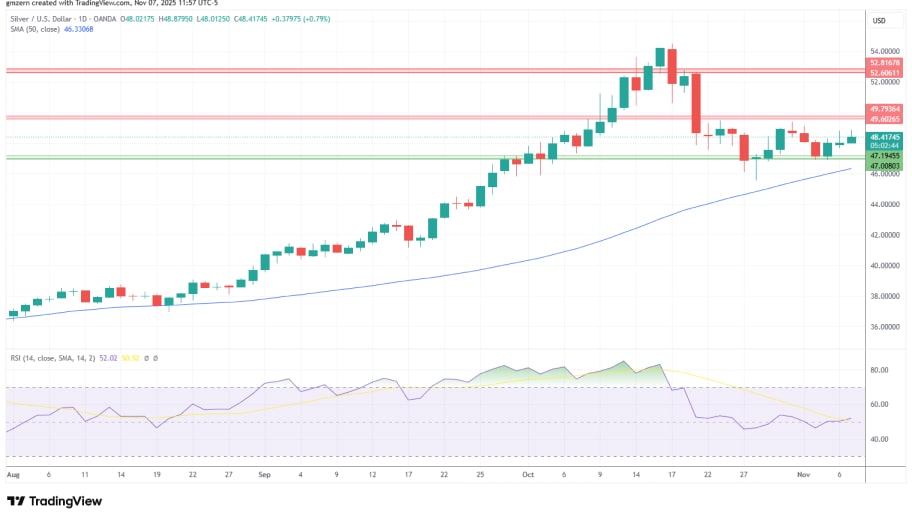Click the 52.60611 red price label

pyautogui.click(x=885, y=72)
